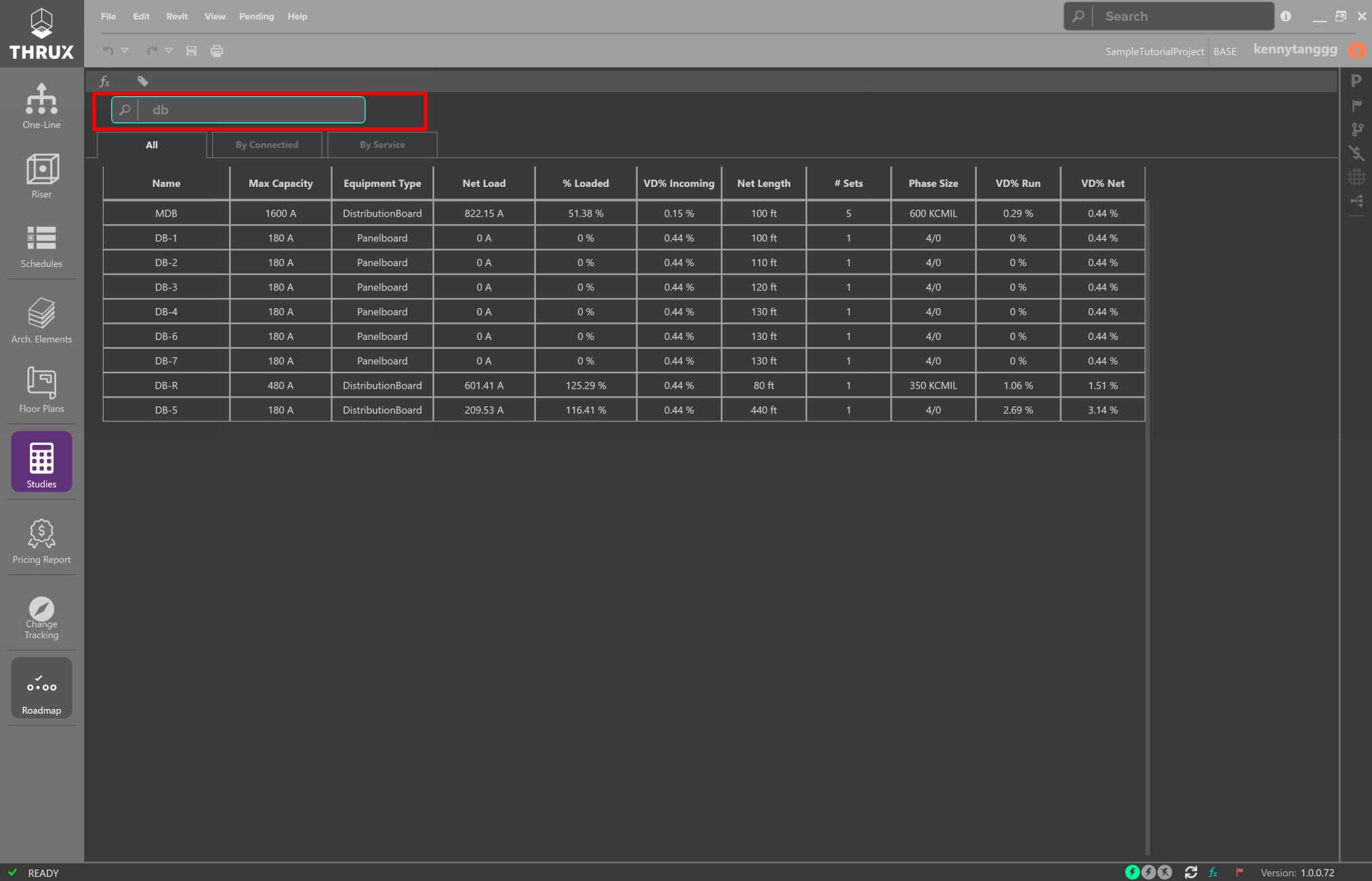The image size is (1372, 881).
Task: Switch to the All tab
Action: (x=152, y=145)
